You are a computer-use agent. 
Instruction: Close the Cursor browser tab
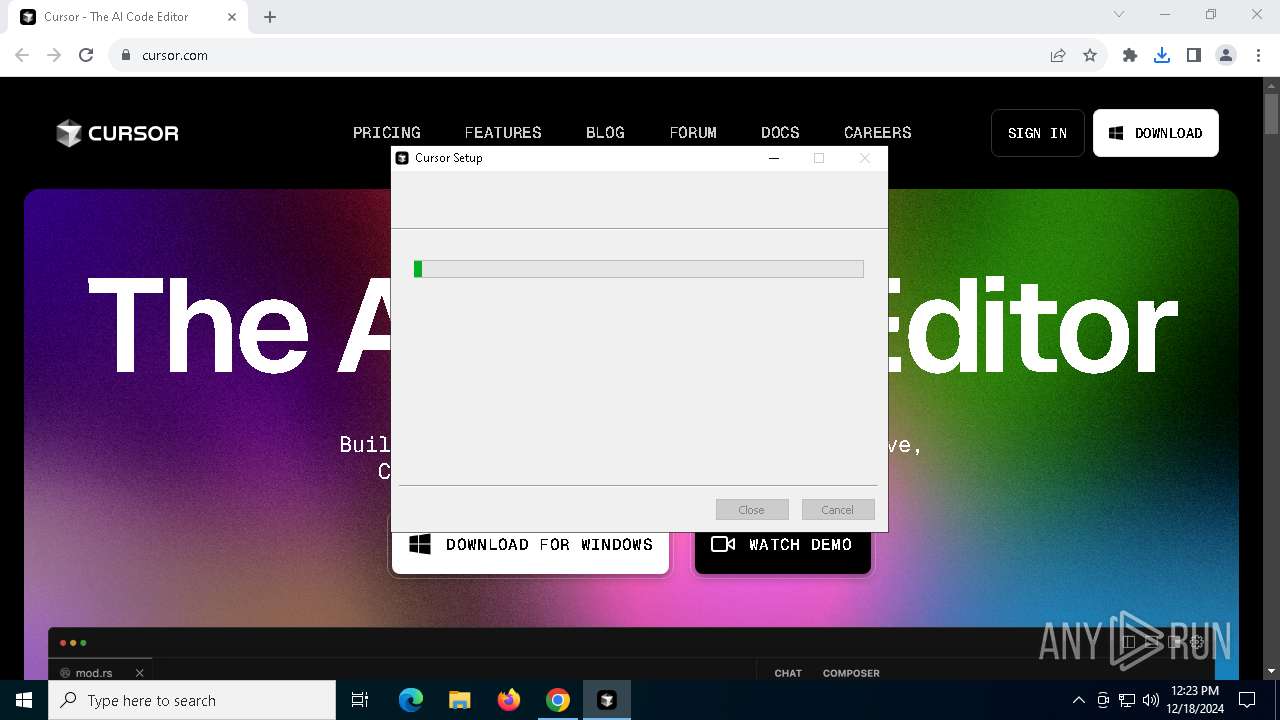click(232, 17)
